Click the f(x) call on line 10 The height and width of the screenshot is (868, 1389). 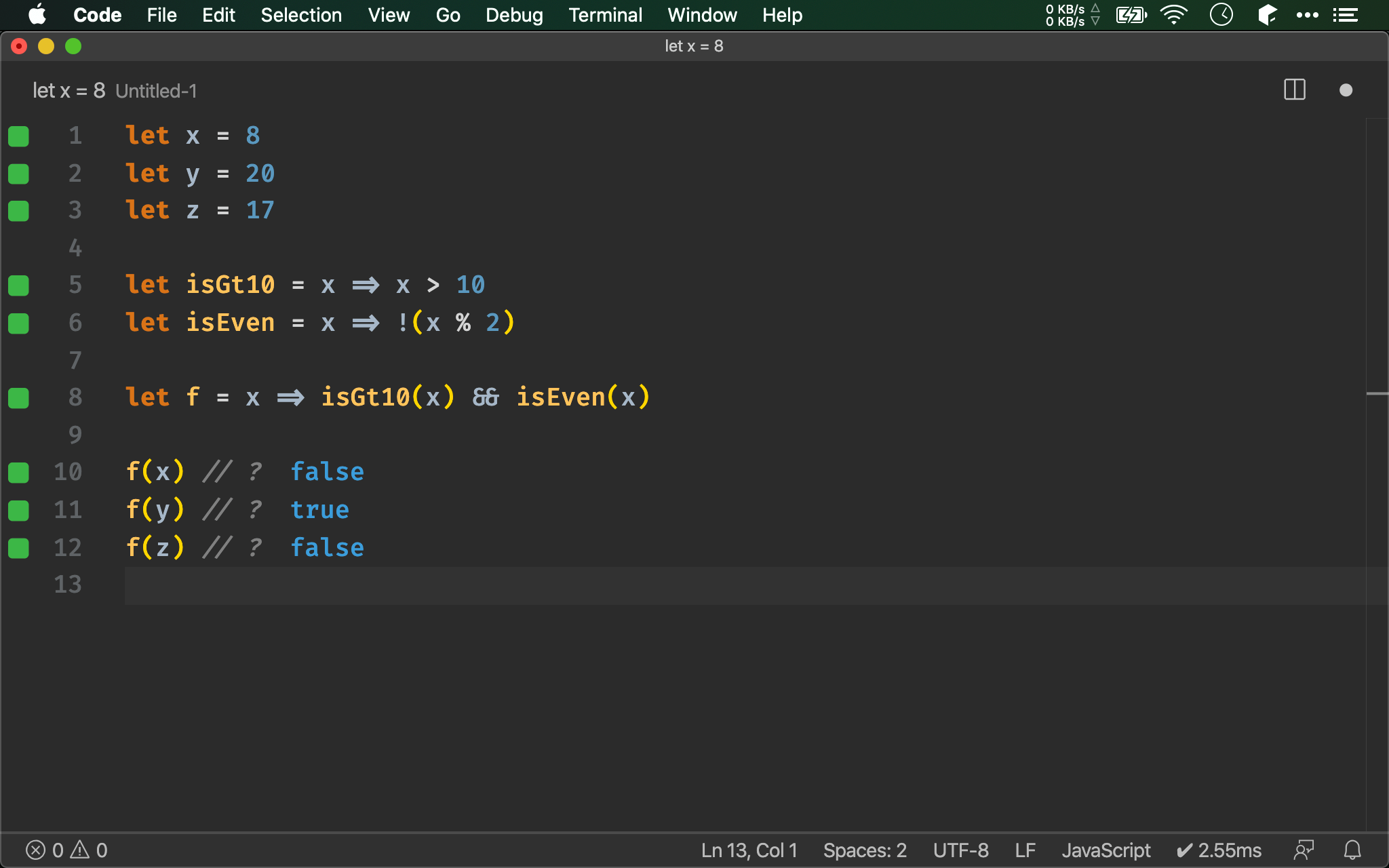[155, 472]
